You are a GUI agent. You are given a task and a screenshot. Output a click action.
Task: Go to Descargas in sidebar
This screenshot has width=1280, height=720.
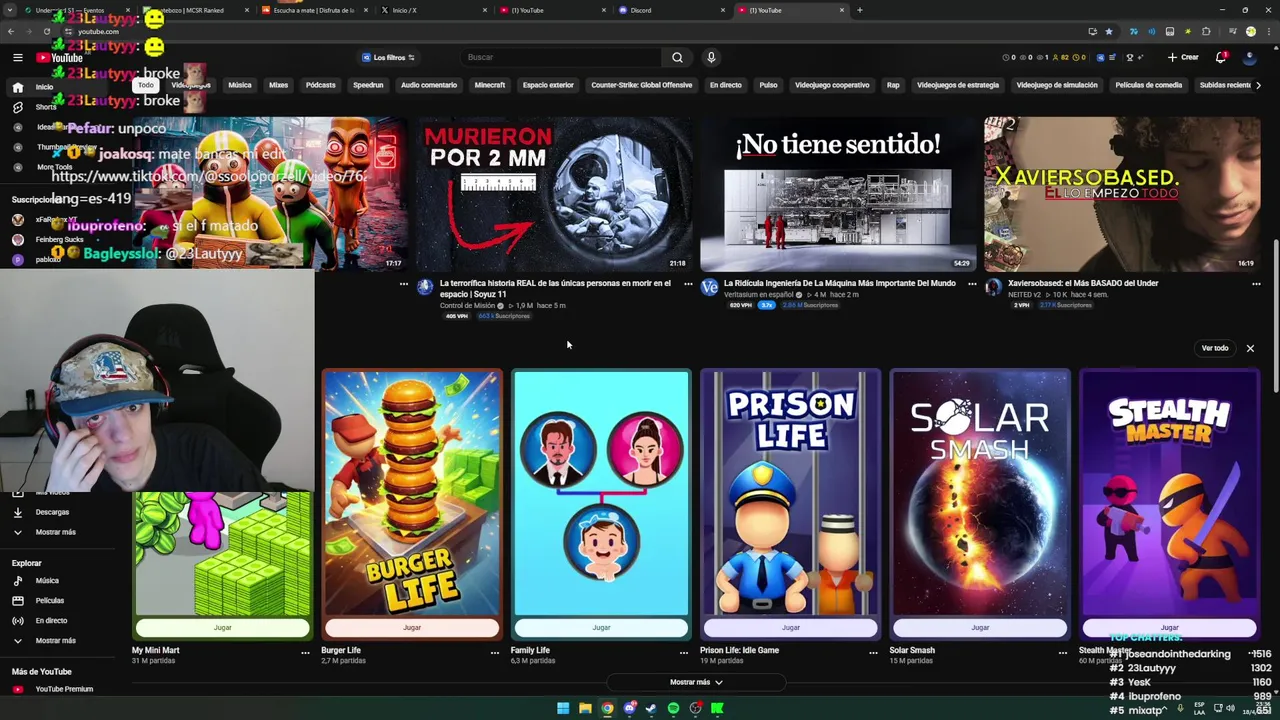pos(52,512)
